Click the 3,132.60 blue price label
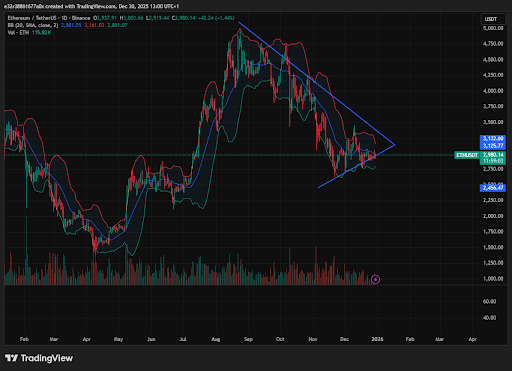Screen dimensions: 512x371 tap(493, 138)
